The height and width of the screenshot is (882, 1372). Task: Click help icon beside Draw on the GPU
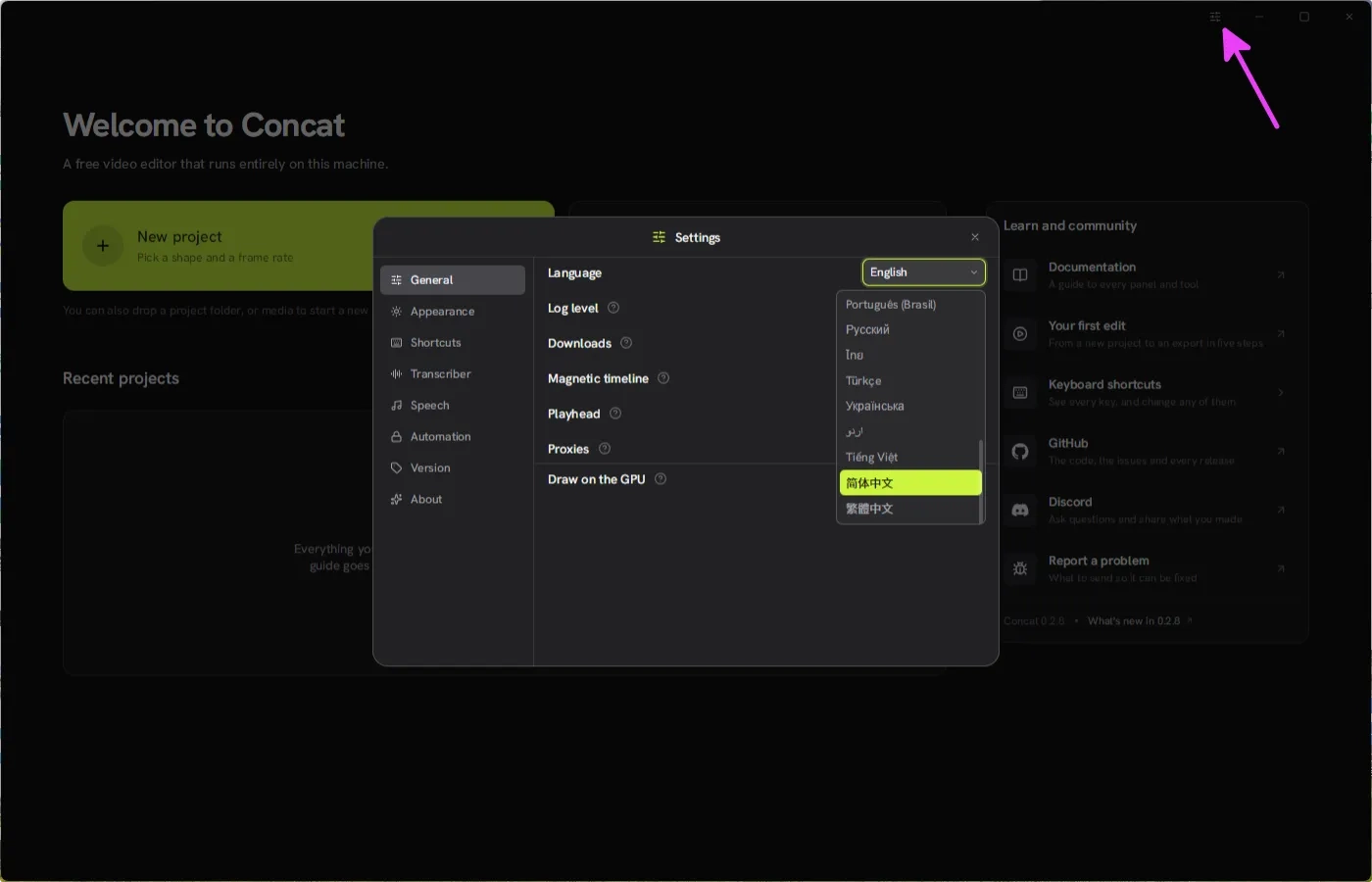point(661,479)
